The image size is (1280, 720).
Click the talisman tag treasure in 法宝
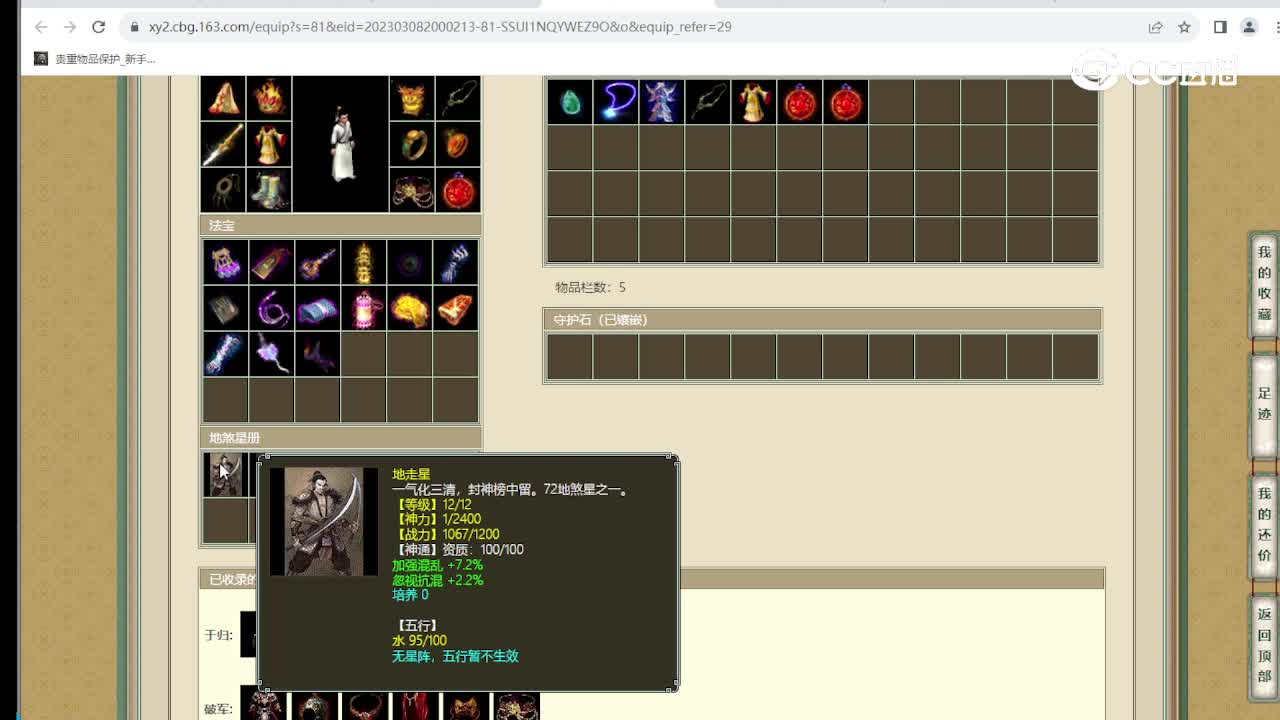pyautogui.click(x=271, y=262)
